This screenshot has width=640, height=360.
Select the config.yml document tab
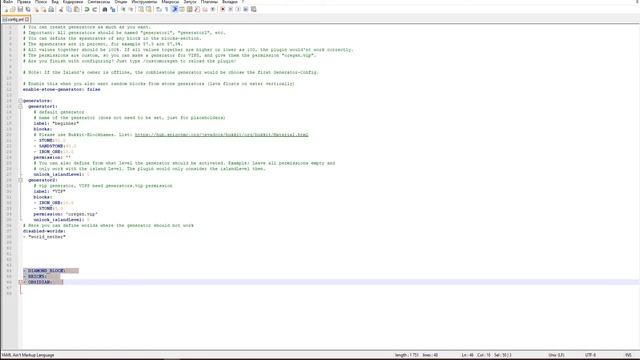(15, 19)
